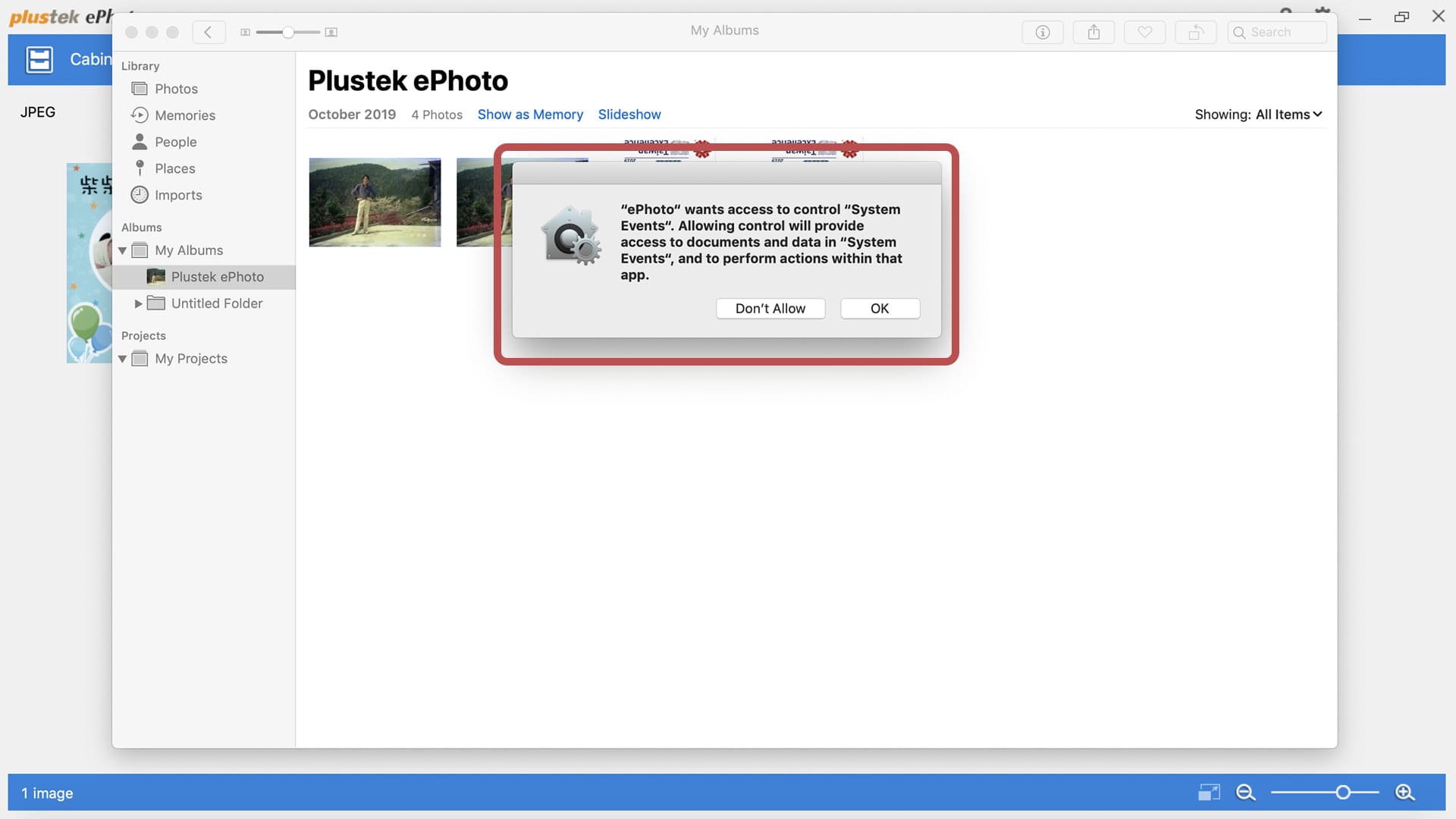Mark as favorite with the heart button
This screenshot has width=1456, height=819.
click(x=1144, y=32)
